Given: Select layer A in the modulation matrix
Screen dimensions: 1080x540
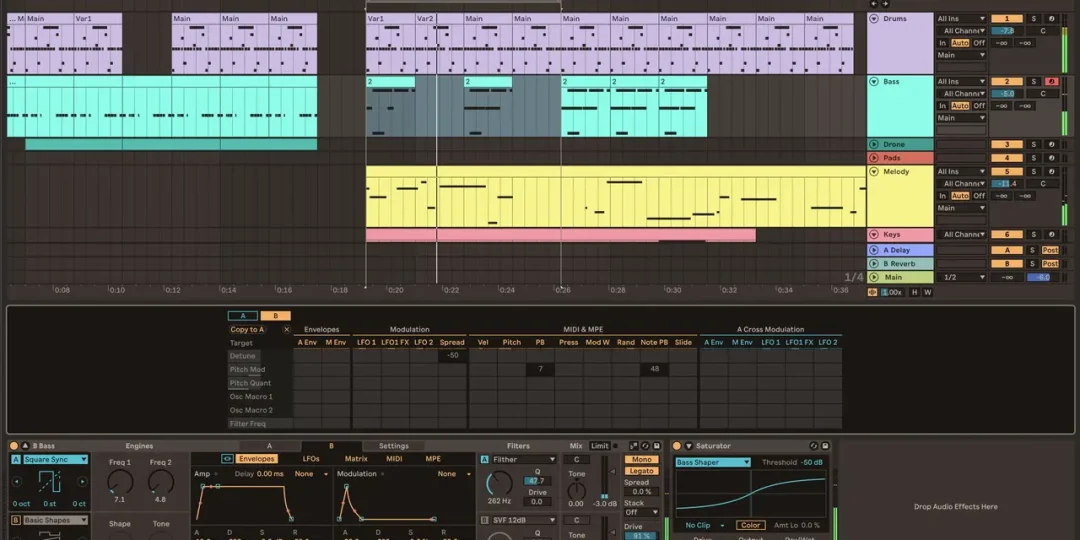Looking at the screenshot, I should tap(242, 316).
